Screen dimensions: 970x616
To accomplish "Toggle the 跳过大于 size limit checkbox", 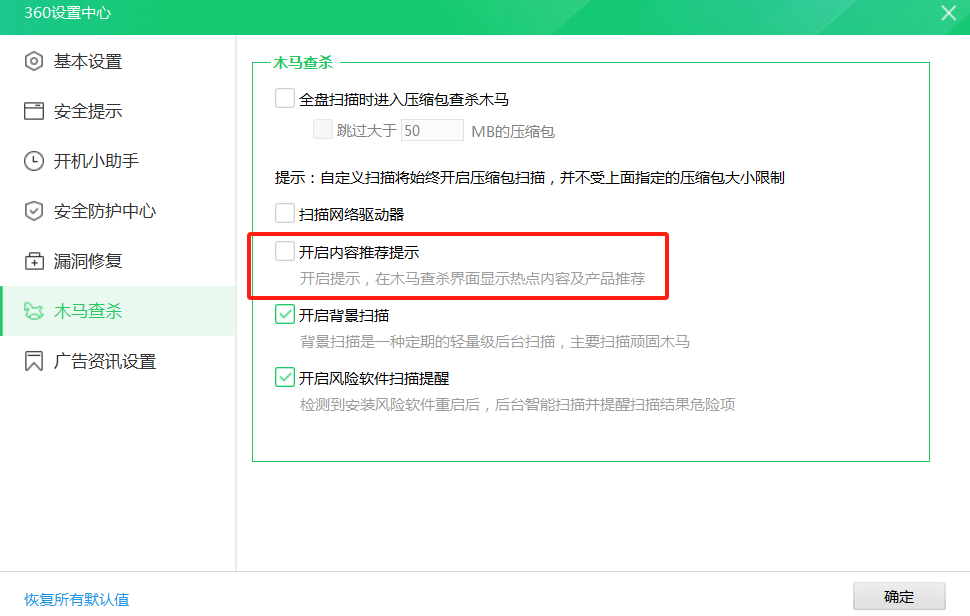I will pyautogui.click(x=322, y=130).
